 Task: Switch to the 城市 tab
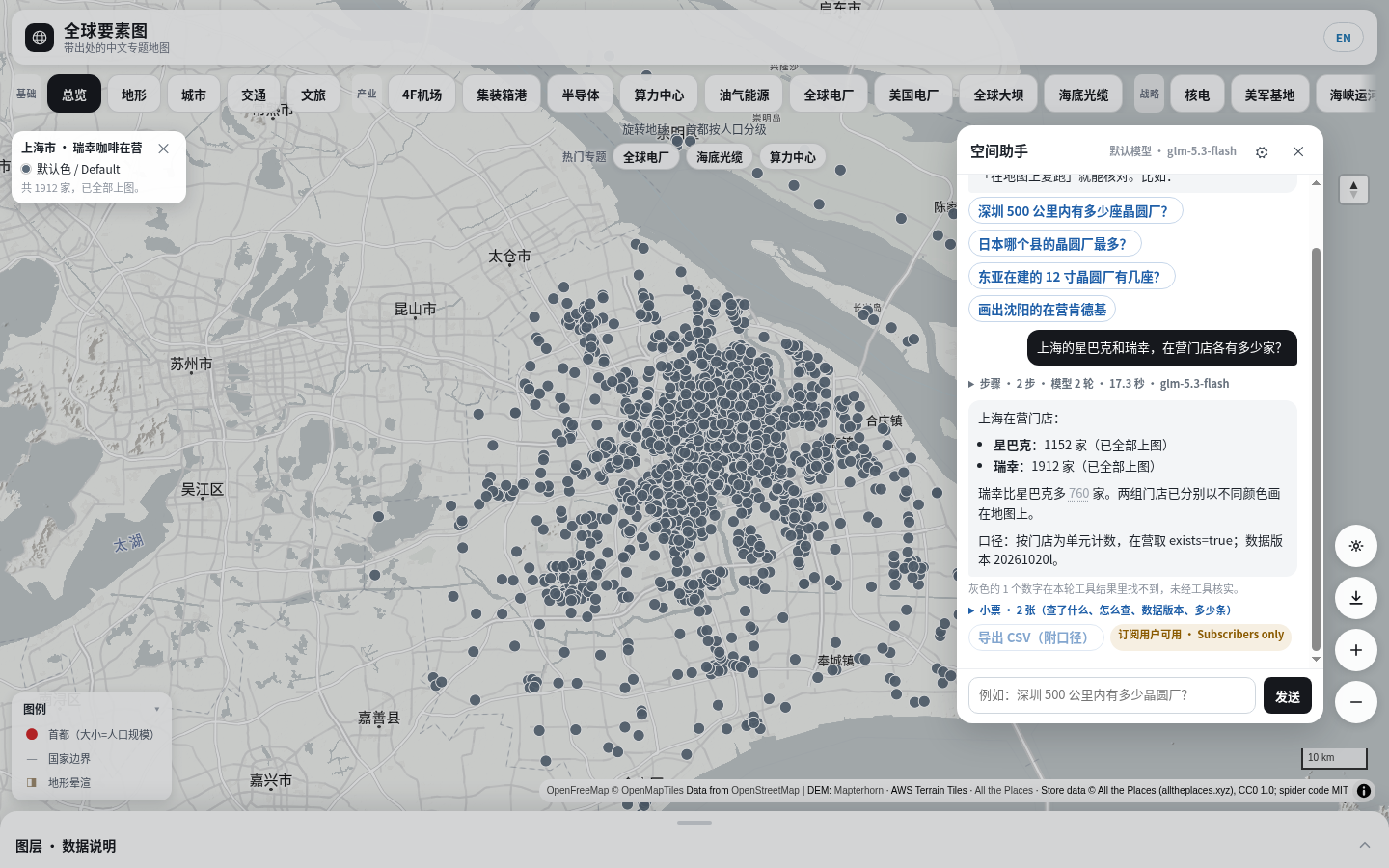(x=194, y=95)
